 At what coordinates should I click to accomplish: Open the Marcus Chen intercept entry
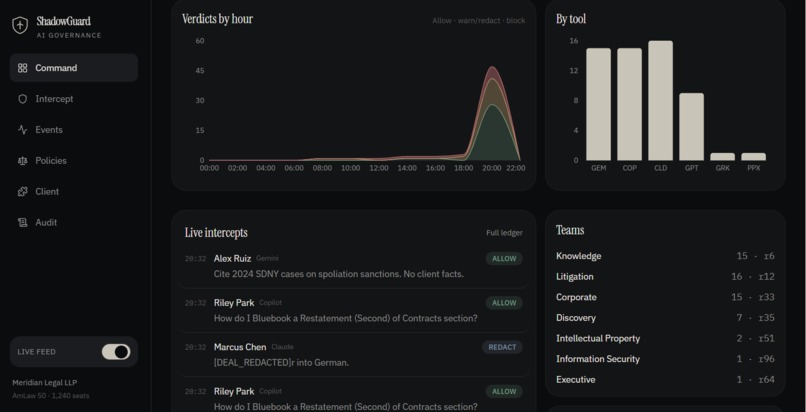coord(354,355)
